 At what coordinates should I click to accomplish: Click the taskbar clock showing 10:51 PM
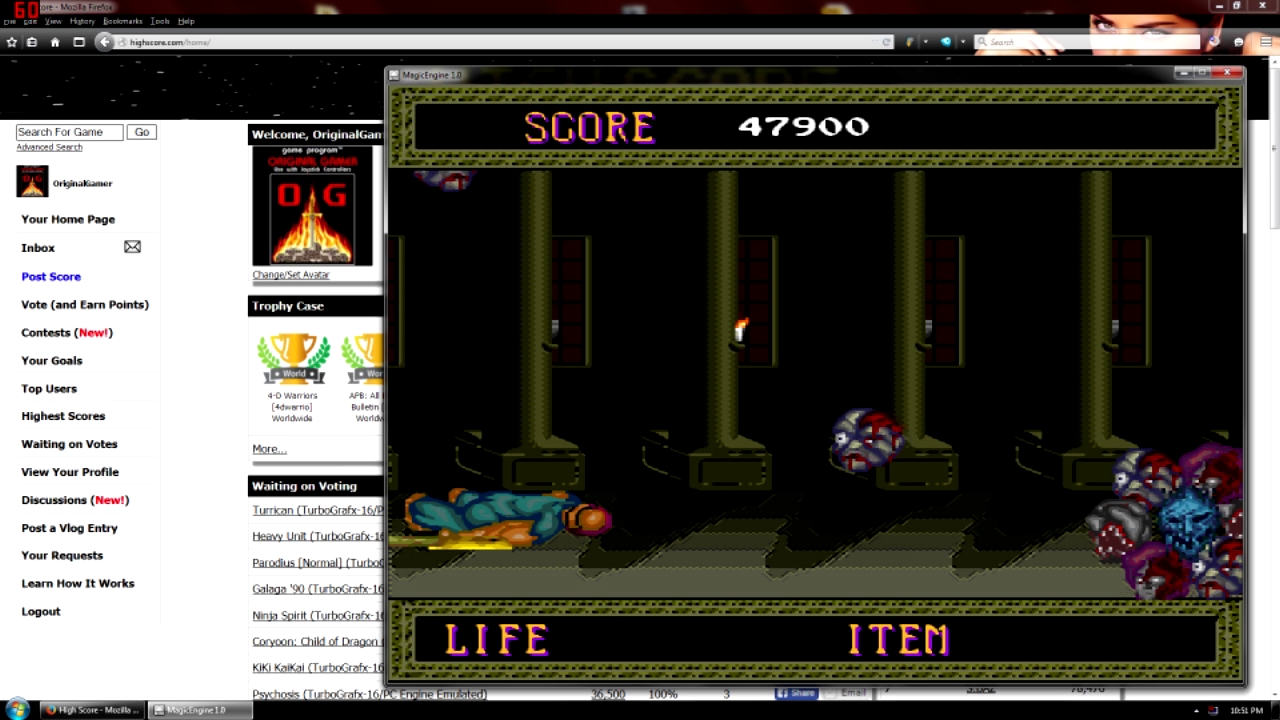tap(1247, 710)
